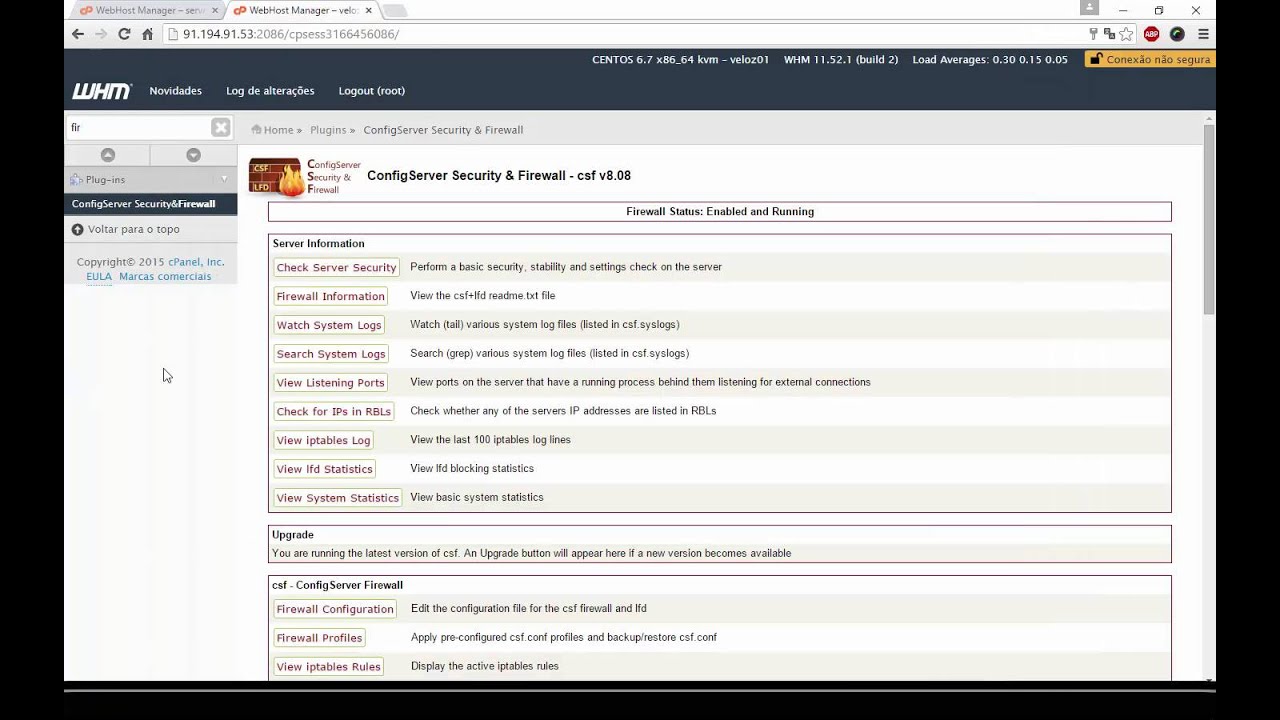
Task: Click the Chrome profile avatar icon
Action: pyautogui.click(x=1089, y=8)
